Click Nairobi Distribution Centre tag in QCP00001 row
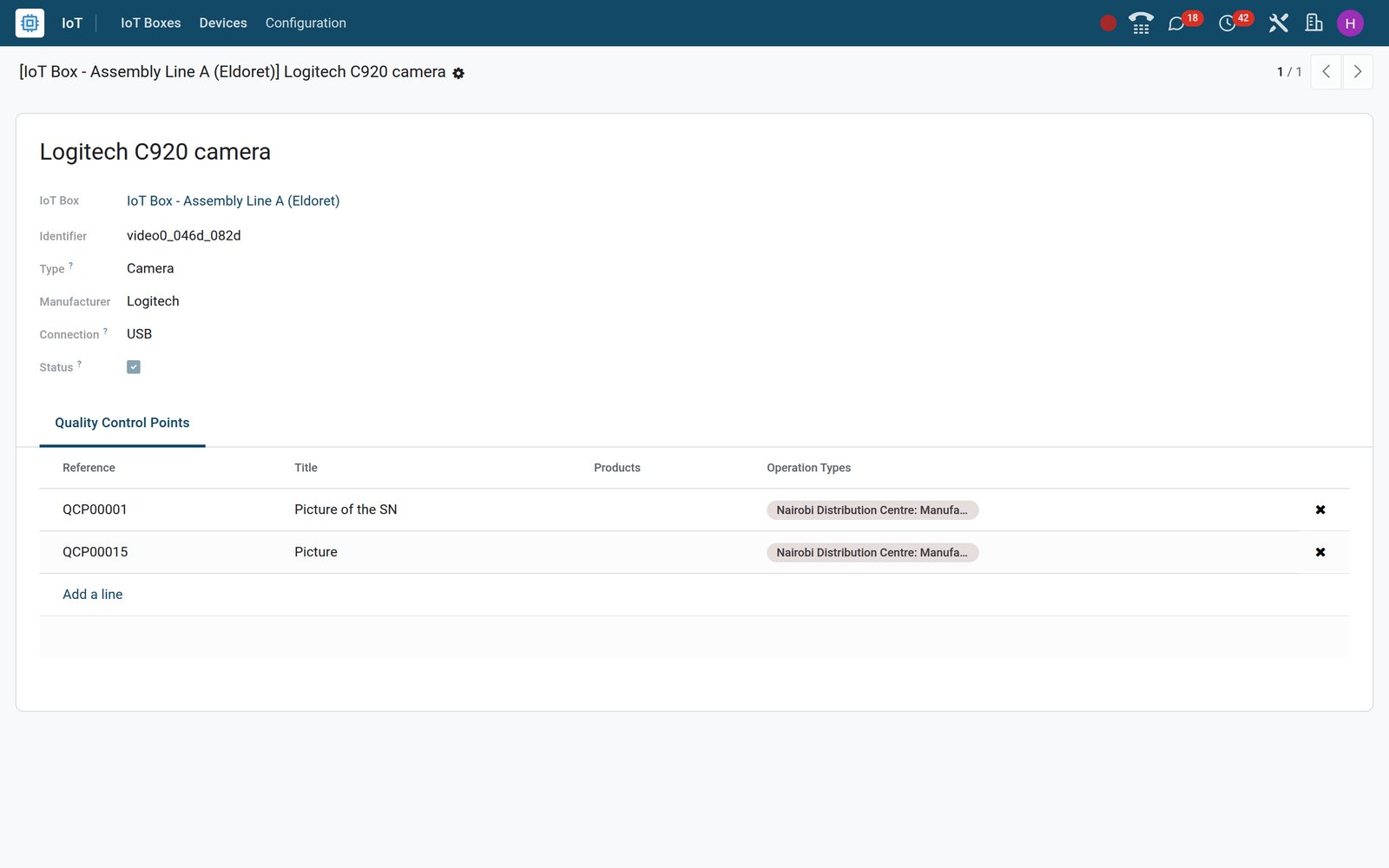1389x868 pixels. click(x=872, y=510)
